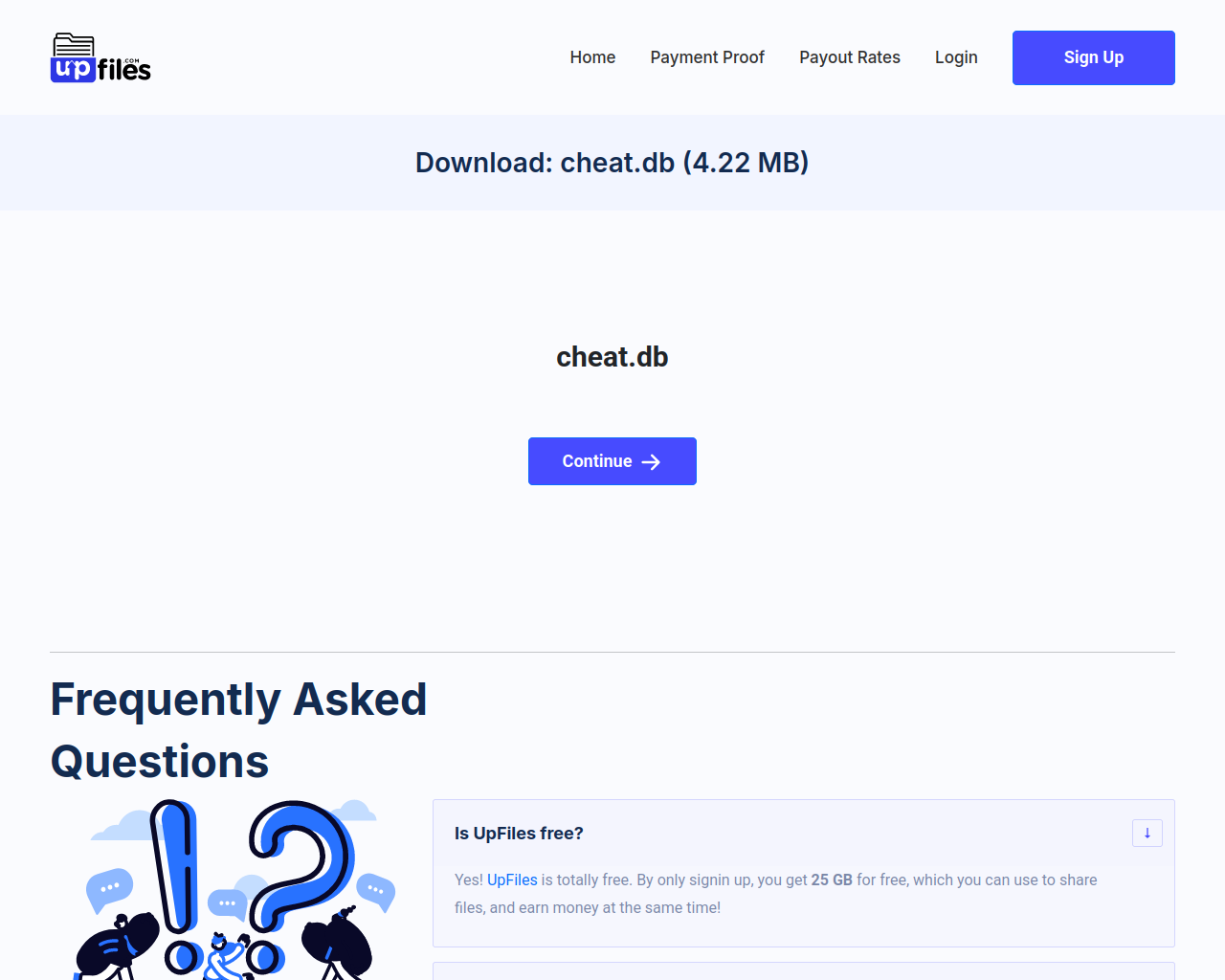The width and height of the screenshot is (1225, 980).
Task: Click the FAQ question-mark illustration
Action: tap(234, 890)
